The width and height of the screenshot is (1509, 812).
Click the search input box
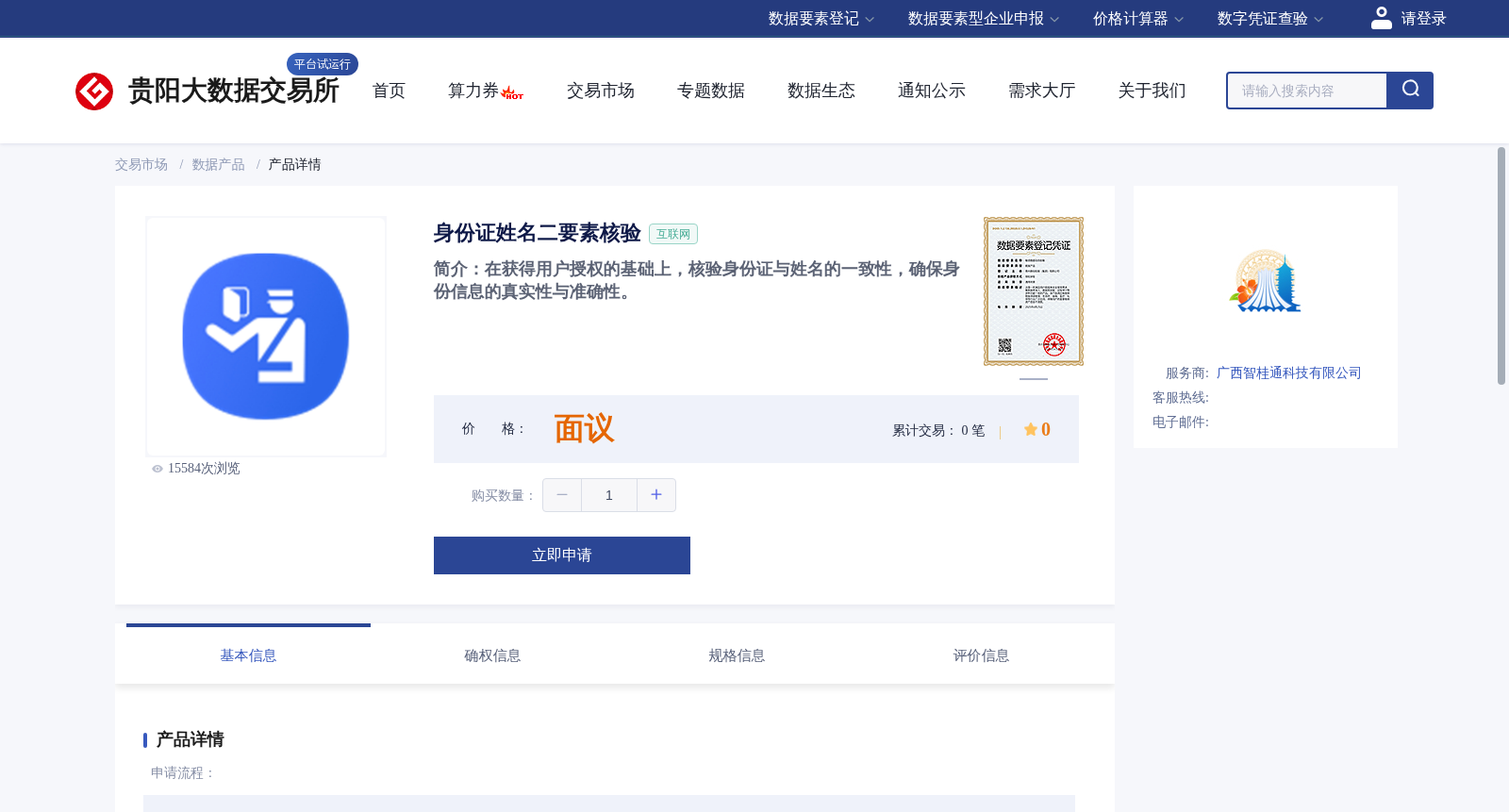click(1307, 91)
